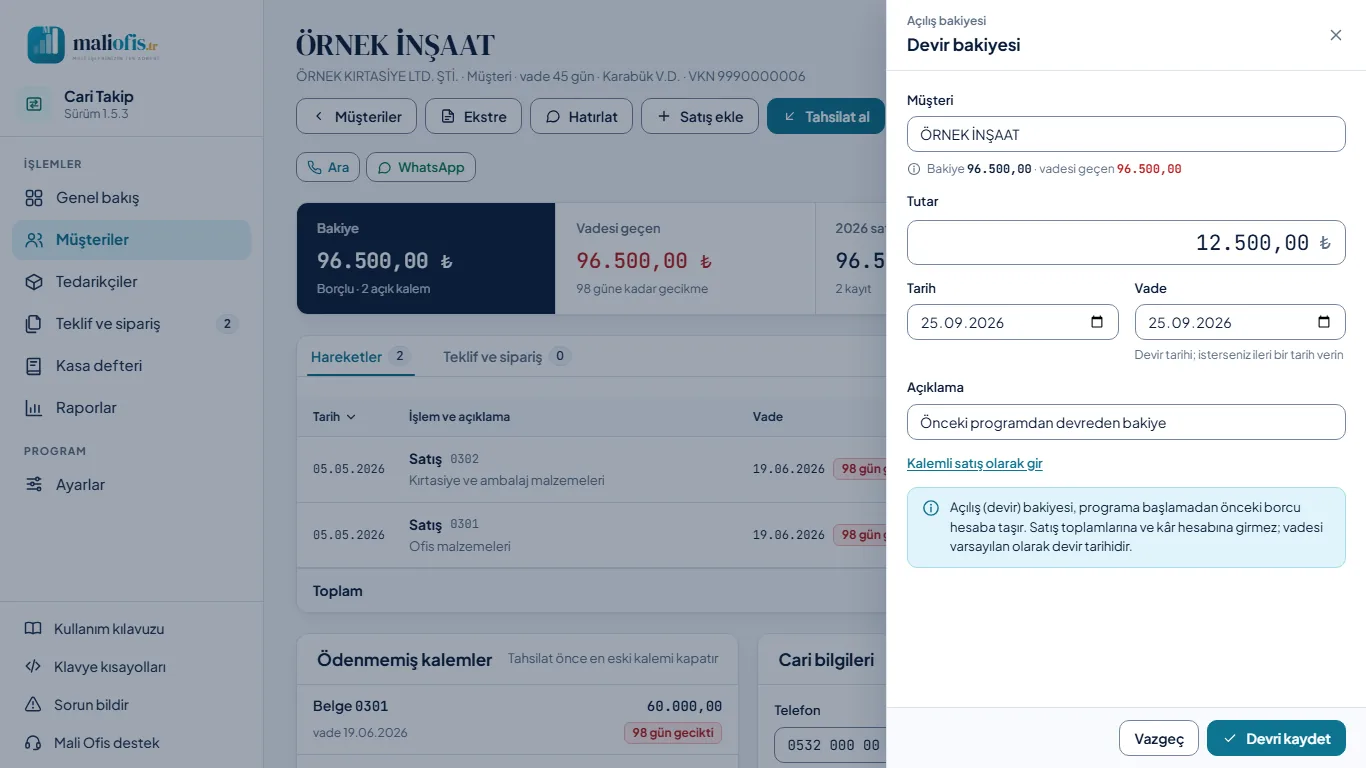Viewport: 1366px width, 768px height.
Task: Click the Bakiye summary card
Action: (426, 258)
